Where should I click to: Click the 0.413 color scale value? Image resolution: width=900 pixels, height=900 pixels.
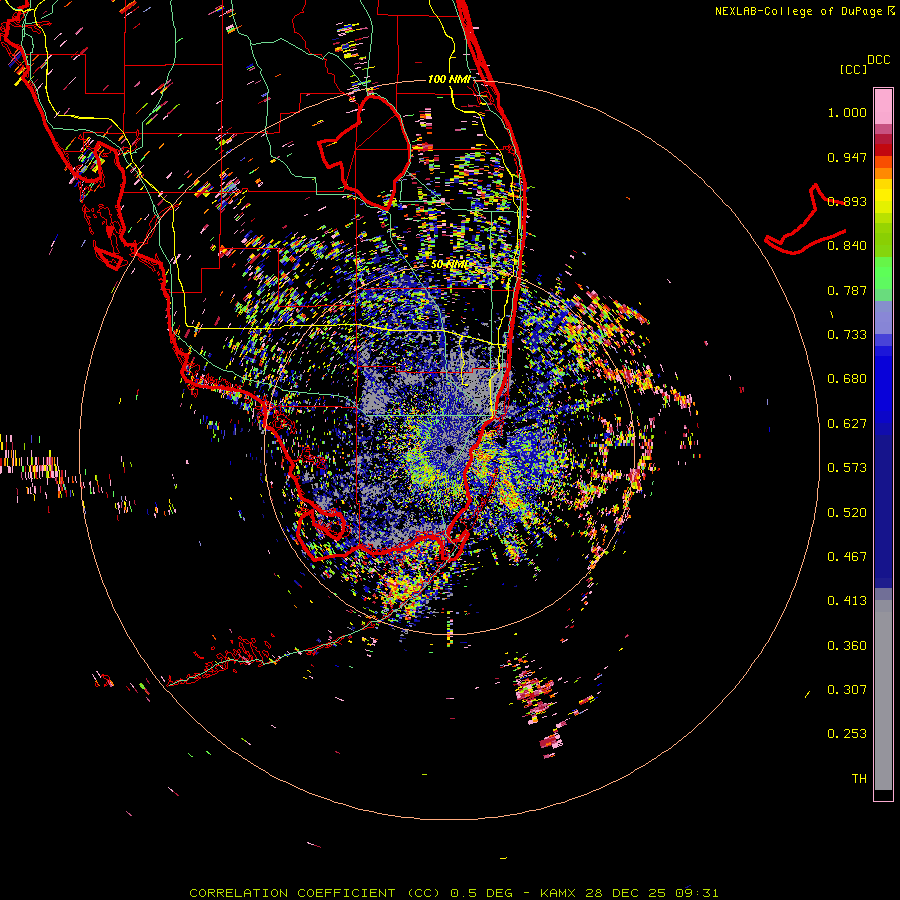point(847,601)
